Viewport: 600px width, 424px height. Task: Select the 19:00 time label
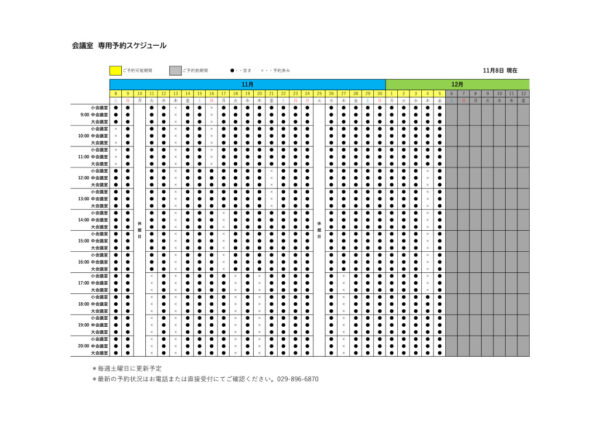click(x=84, y=325)
